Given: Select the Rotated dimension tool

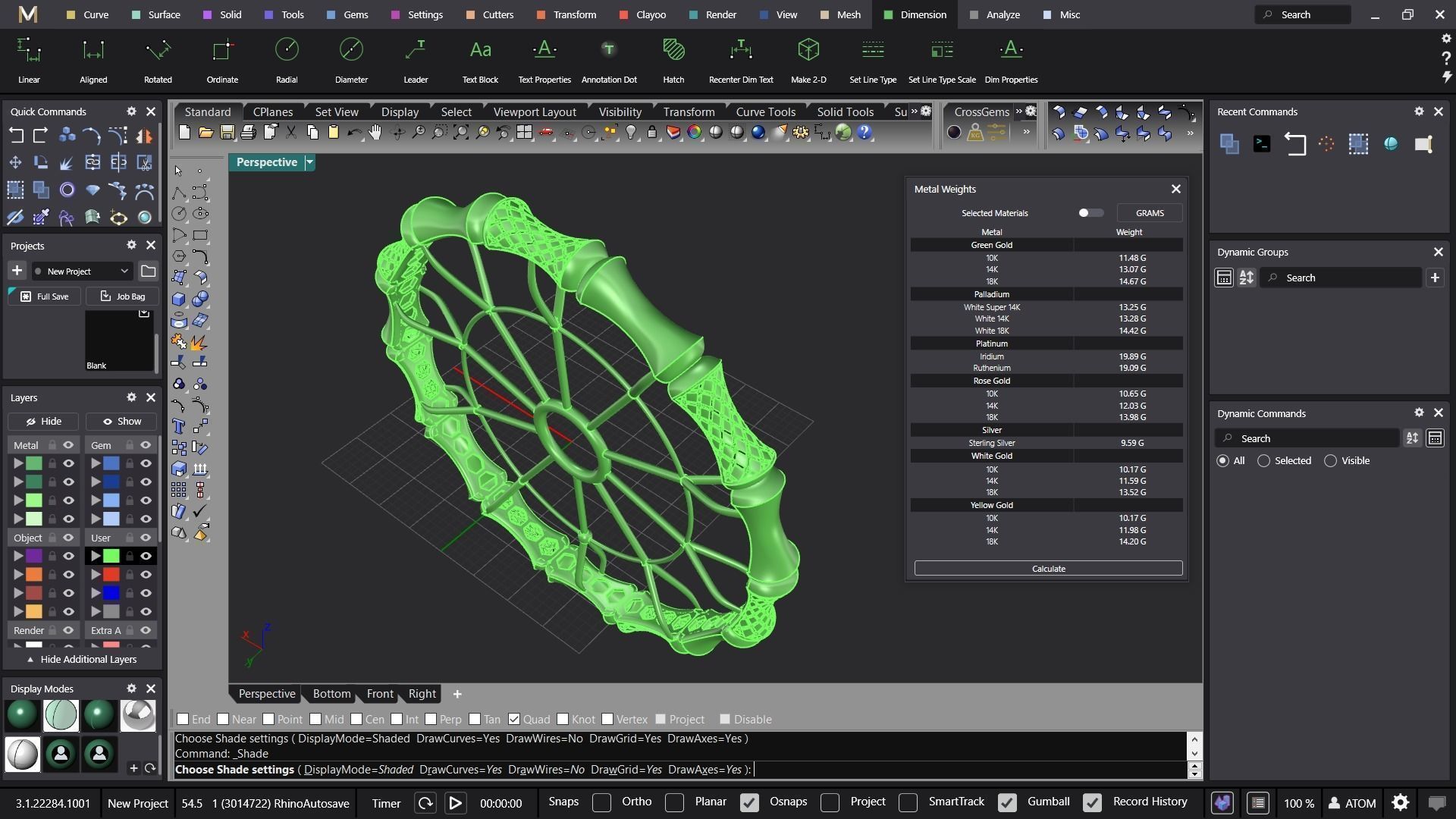Looking at the screenshot, I should 158,59.
